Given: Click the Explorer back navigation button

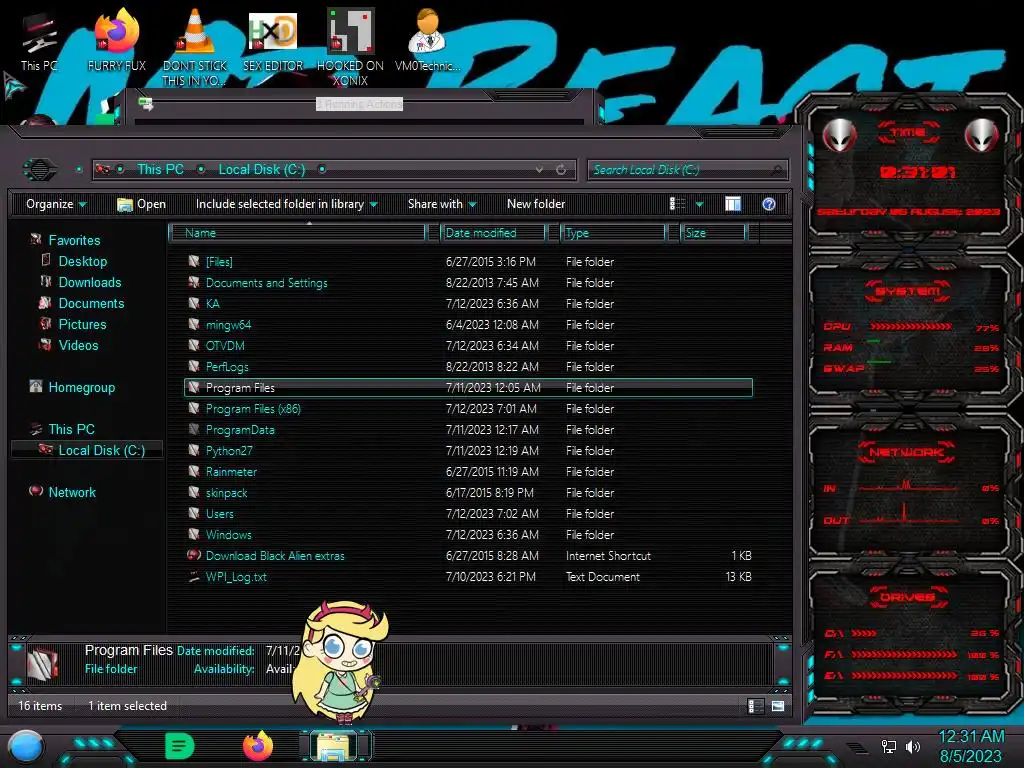Looking at the screenshot, I should pyautogui.click(x=40, y=170).
